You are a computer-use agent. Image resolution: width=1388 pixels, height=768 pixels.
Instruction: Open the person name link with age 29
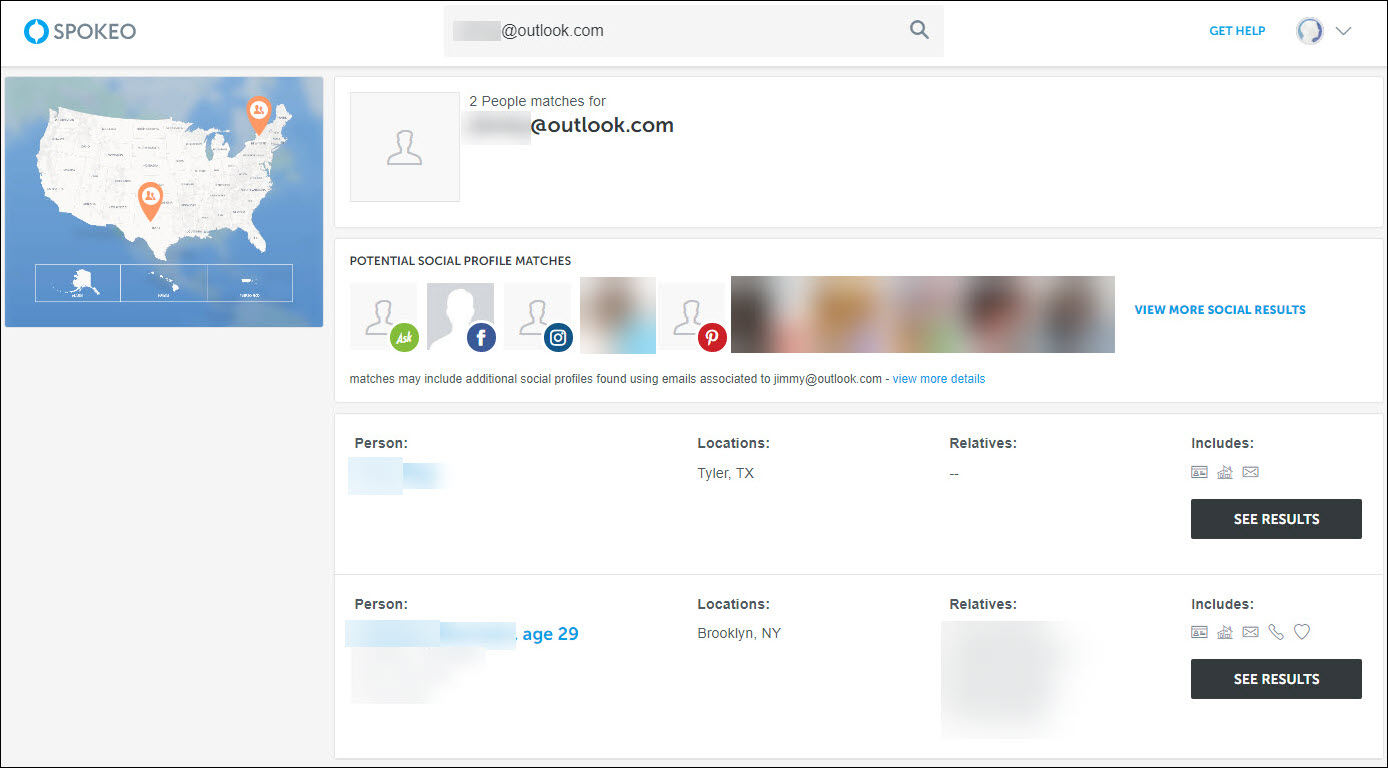click(x=462, y=634)
